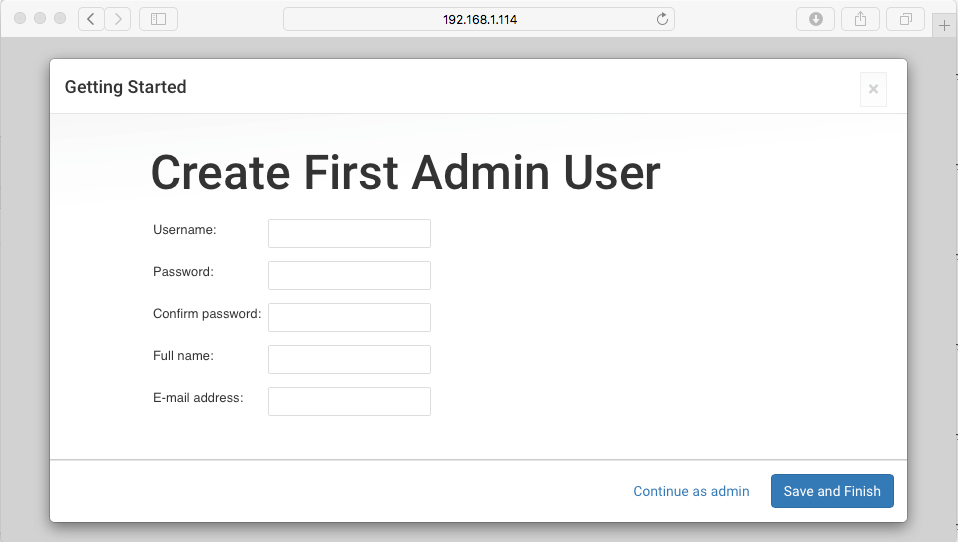Click the yellow minimize window button
The height and width of the screenshot is (542, 958).
[x=40, y=18]
